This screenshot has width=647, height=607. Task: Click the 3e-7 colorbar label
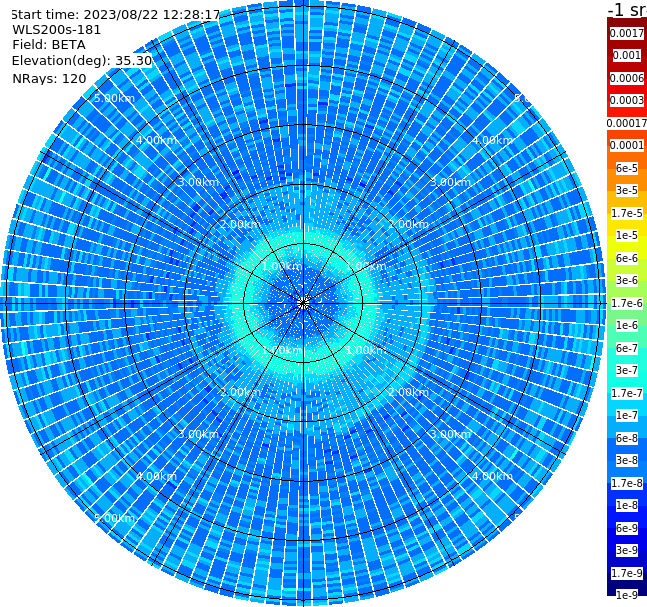627,370
